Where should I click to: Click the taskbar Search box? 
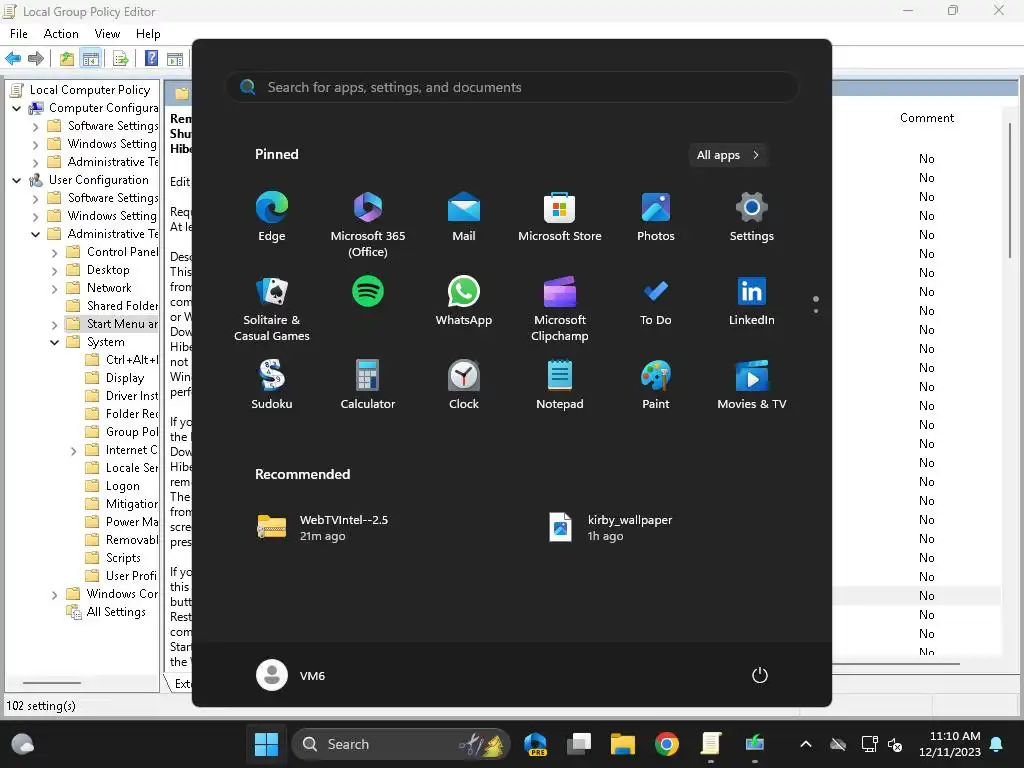tap(400, 744)
